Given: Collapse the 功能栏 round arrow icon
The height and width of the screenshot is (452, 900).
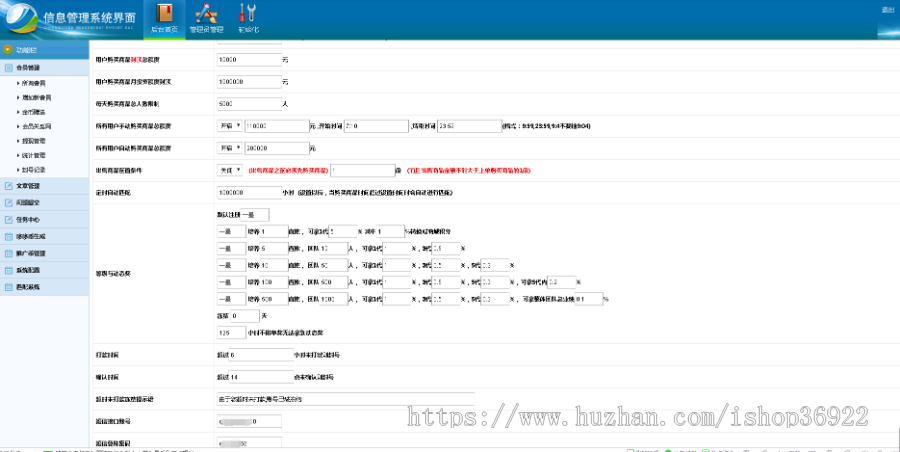Looking at the screenshot, I should click(8, 50).
